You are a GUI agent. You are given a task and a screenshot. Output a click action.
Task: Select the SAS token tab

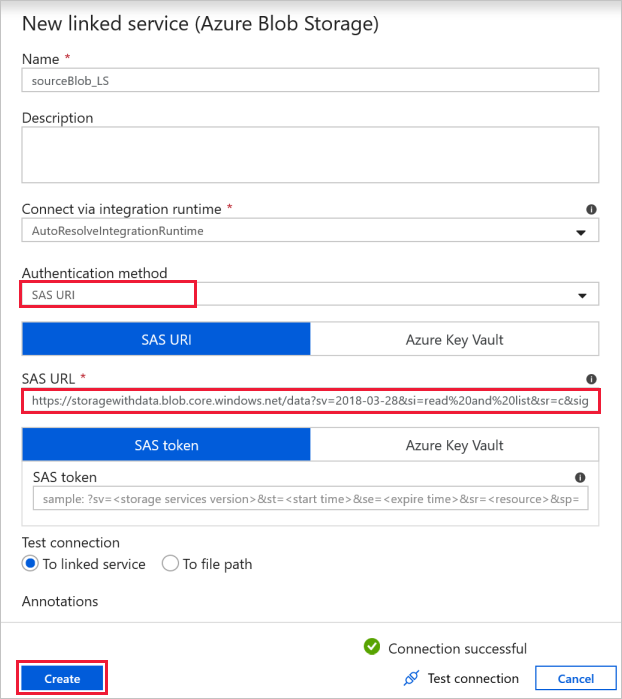click(x=167, y=445)
